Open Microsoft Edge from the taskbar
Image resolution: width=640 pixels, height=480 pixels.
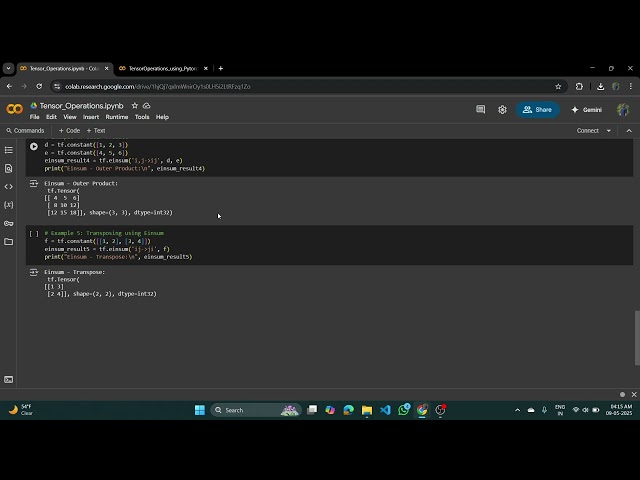point(349,410)
